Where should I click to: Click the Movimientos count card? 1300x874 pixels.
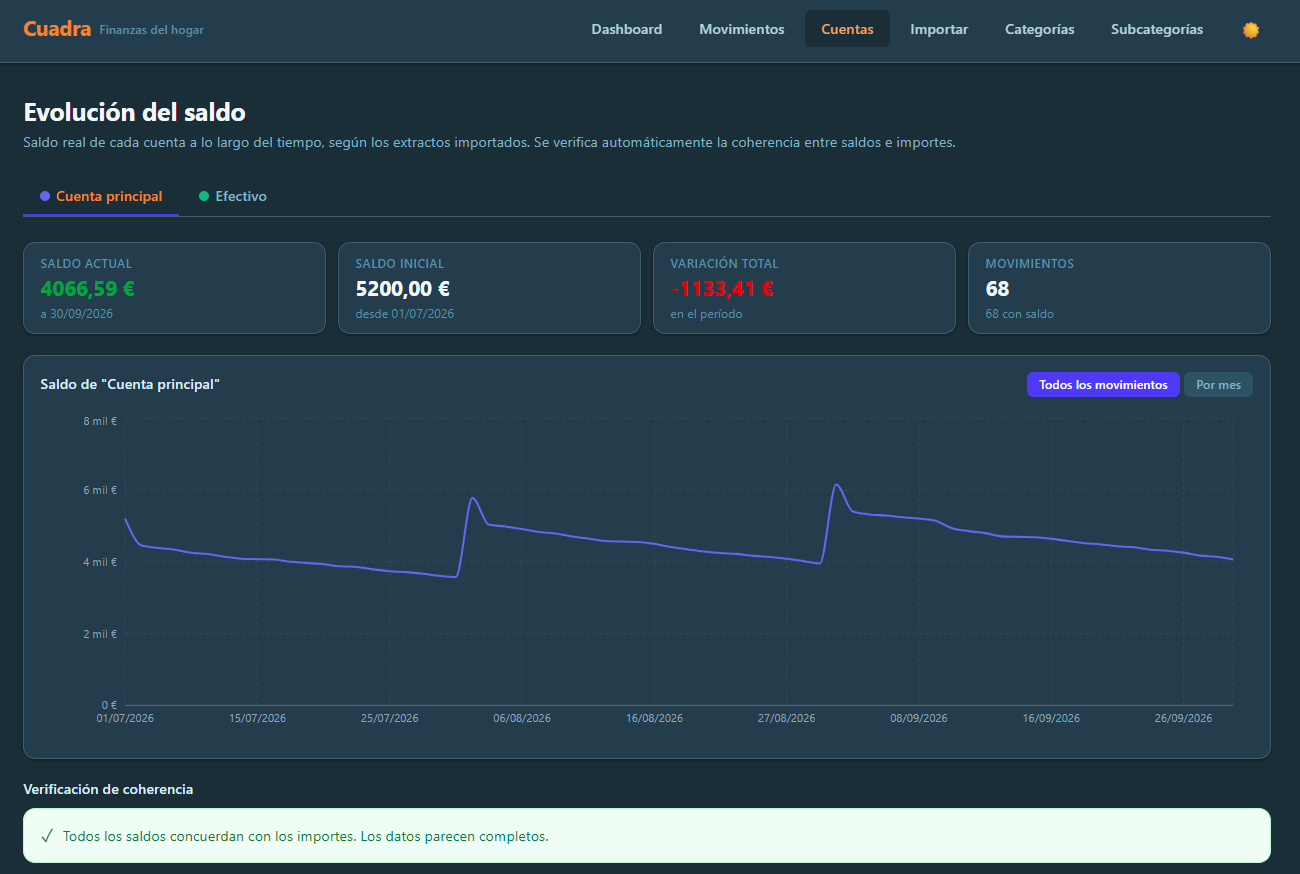tap(1119, 288)
